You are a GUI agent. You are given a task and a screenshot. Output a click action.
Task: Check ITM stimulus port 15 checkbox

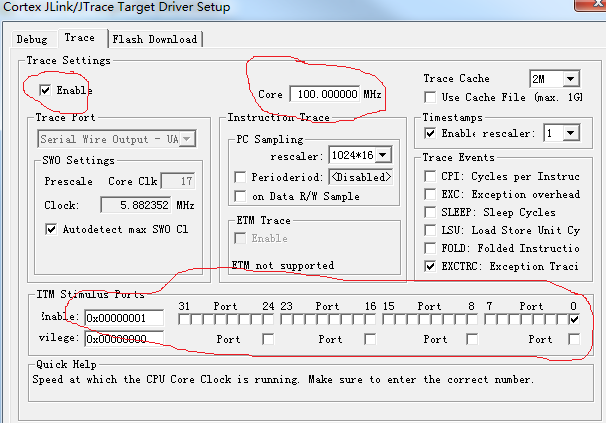(x=388, y=319)
